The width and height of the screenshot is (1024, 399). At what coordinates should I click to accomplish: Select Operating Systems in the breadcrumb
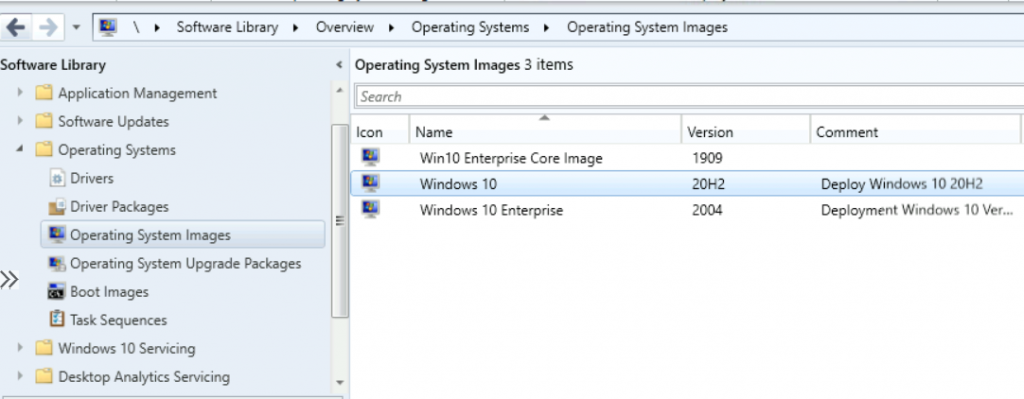(x=470, y=27)
